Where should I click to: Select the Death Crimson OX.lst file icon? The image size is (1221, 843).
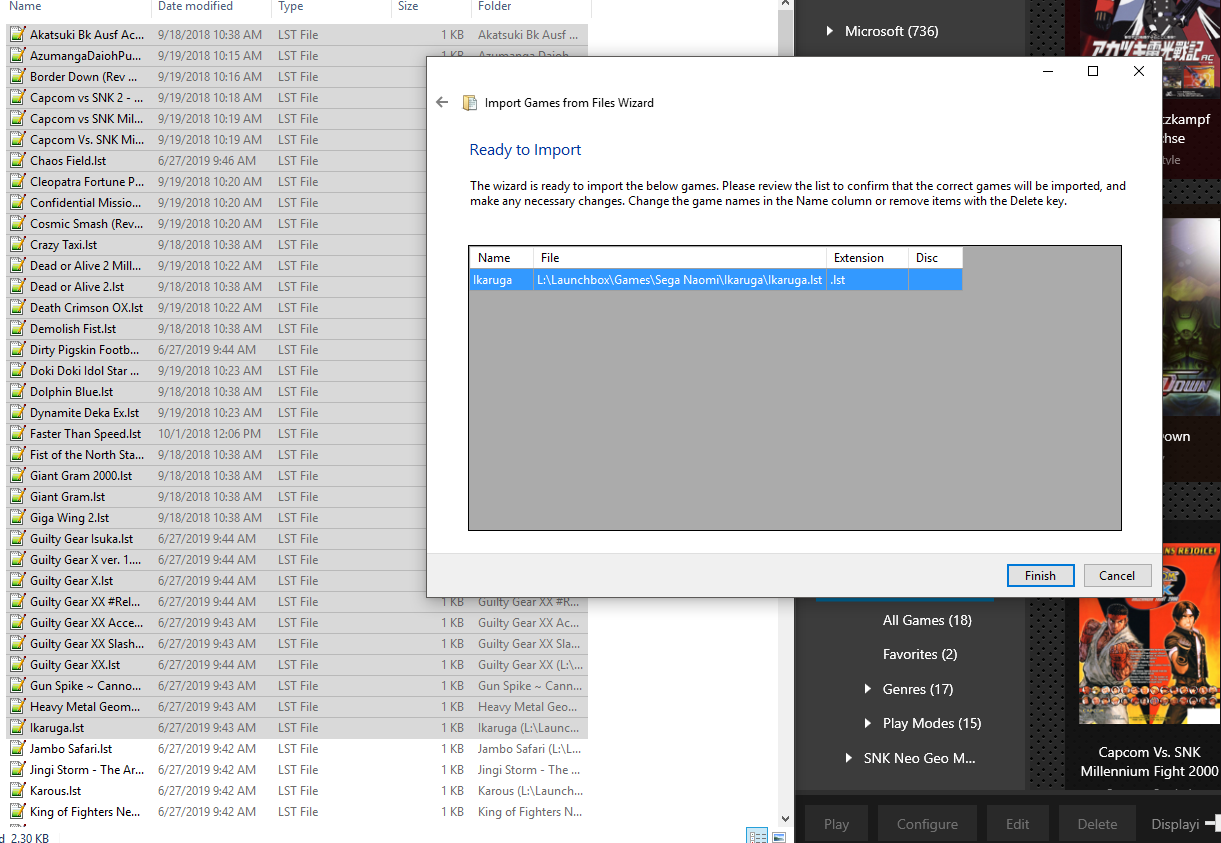pos(17,307)
